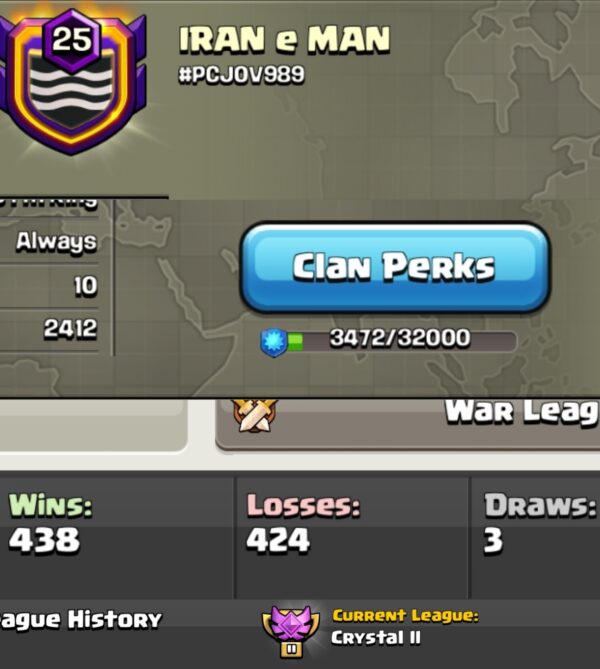Screen dimensions: 600x669
Task: Click the Always war frequency value
Action: (56, 241)
